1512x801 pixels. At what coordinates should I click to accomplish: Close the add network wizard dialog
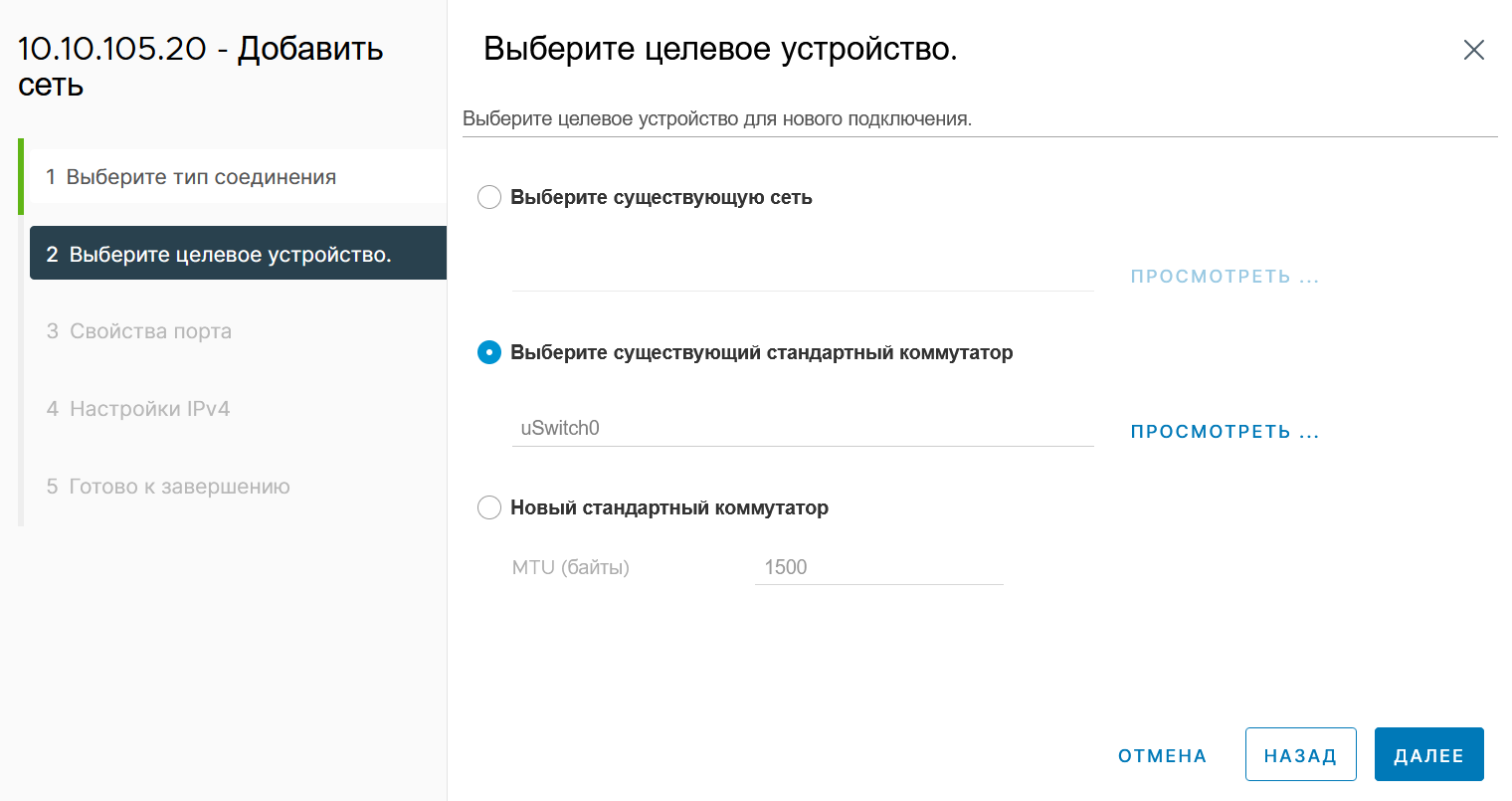[1473, 50]
